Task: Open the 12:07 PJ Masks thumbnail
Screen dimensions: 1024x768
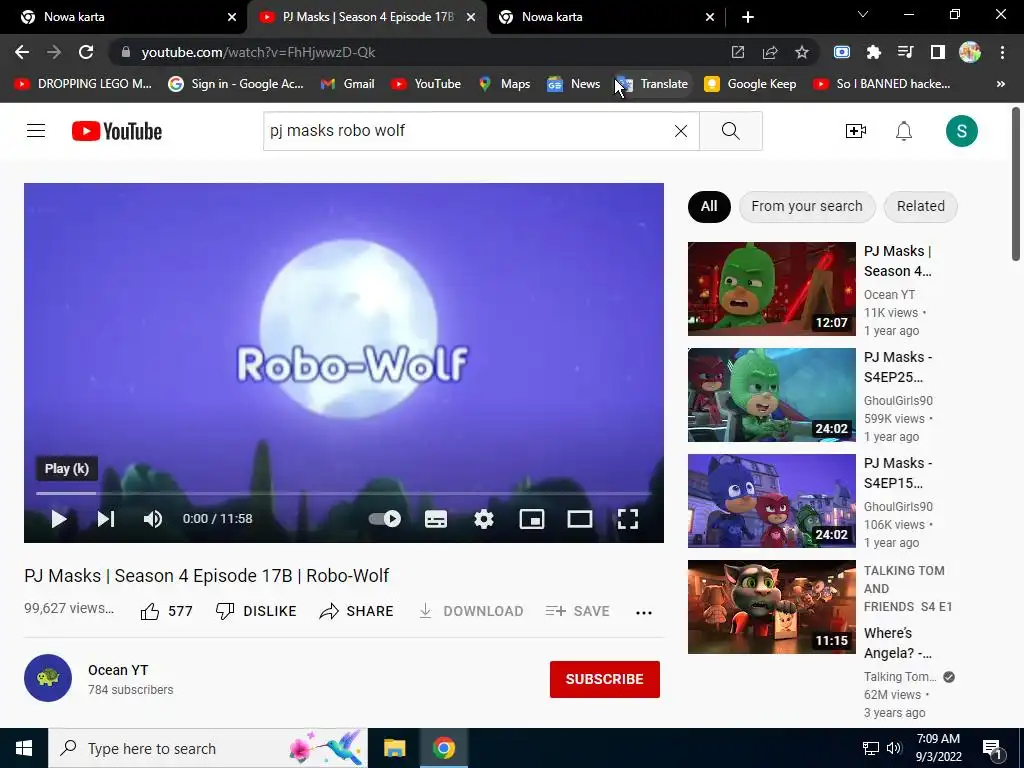Action: [x=771, y=289]
